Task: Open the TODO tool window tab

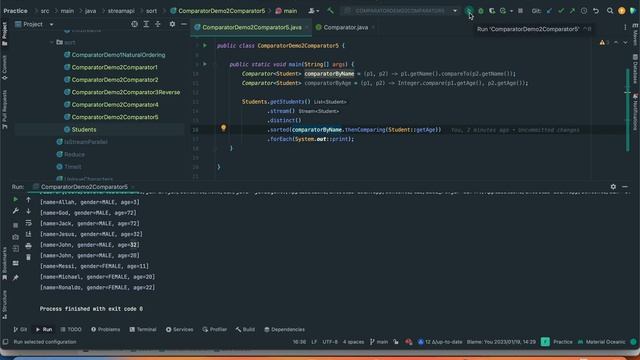Action: [71, 329]
